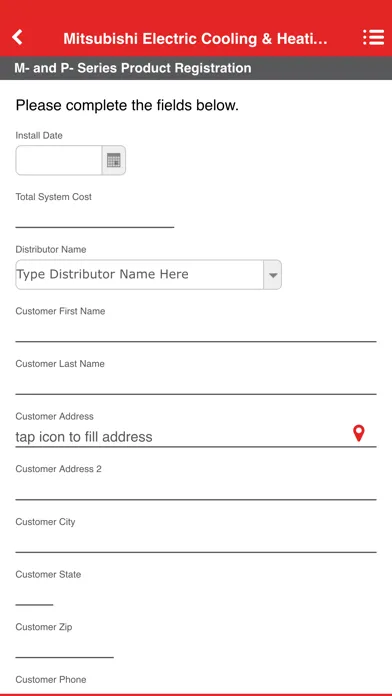Click the Customer State field

pos(34,594)
